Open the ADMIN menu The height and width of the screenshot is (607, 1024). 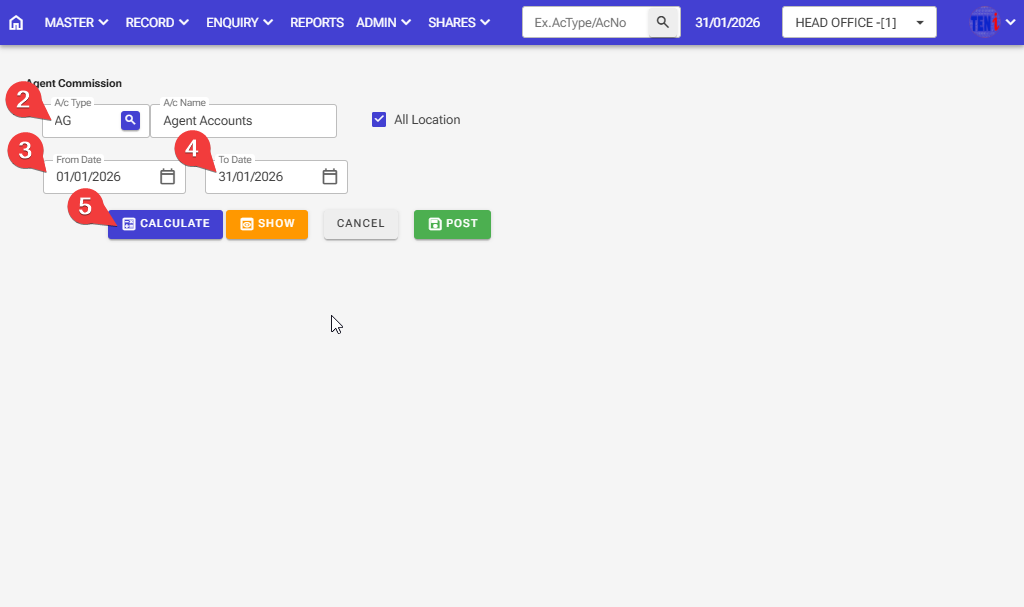(383, 22)
